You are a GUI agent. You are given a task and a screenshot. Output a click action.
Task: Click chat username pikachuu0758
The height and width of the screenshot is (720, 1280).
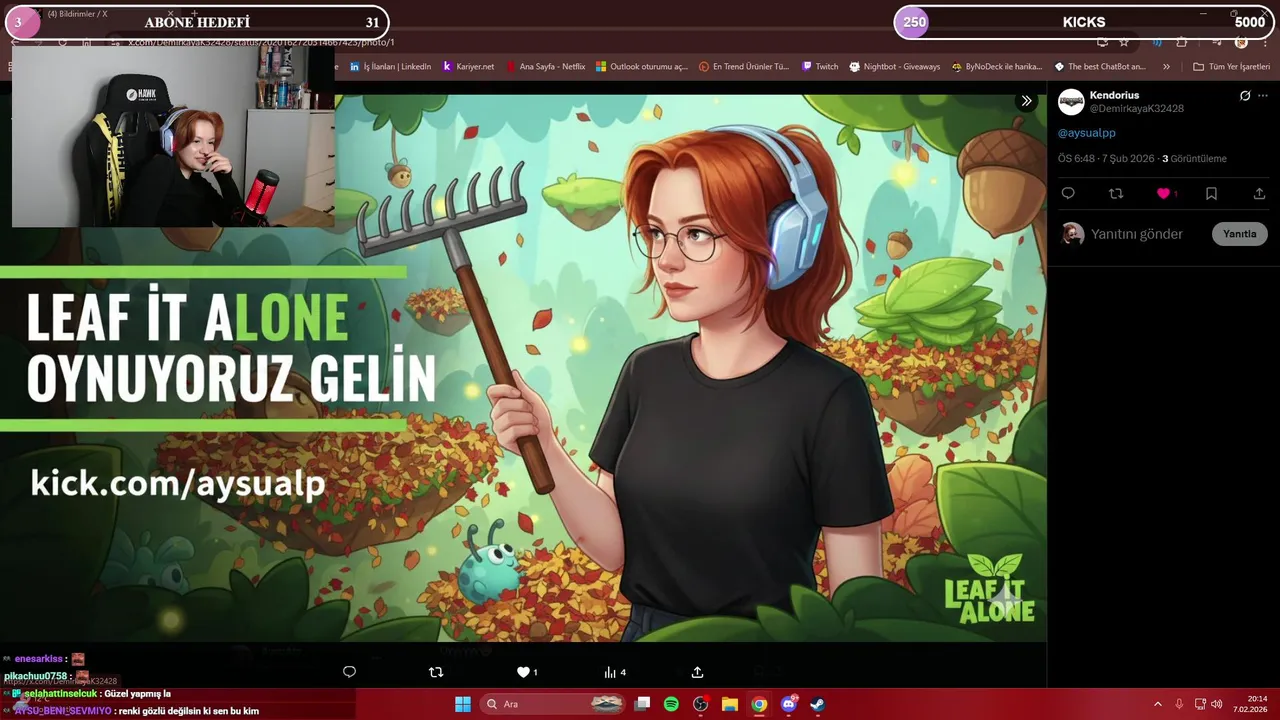[36, 676]
